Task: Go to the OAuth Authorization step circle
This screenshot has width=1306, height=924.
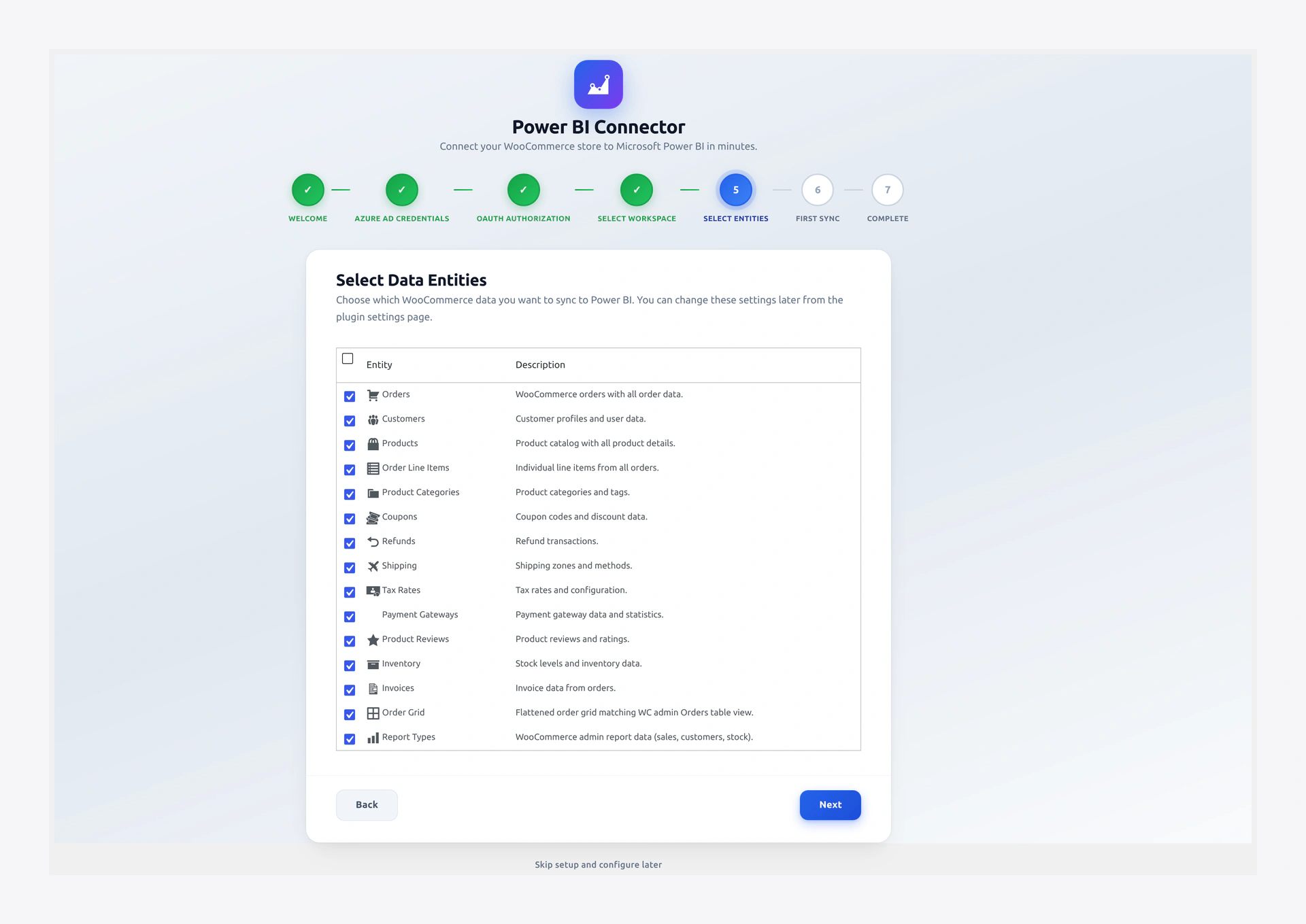Action: 523,190
